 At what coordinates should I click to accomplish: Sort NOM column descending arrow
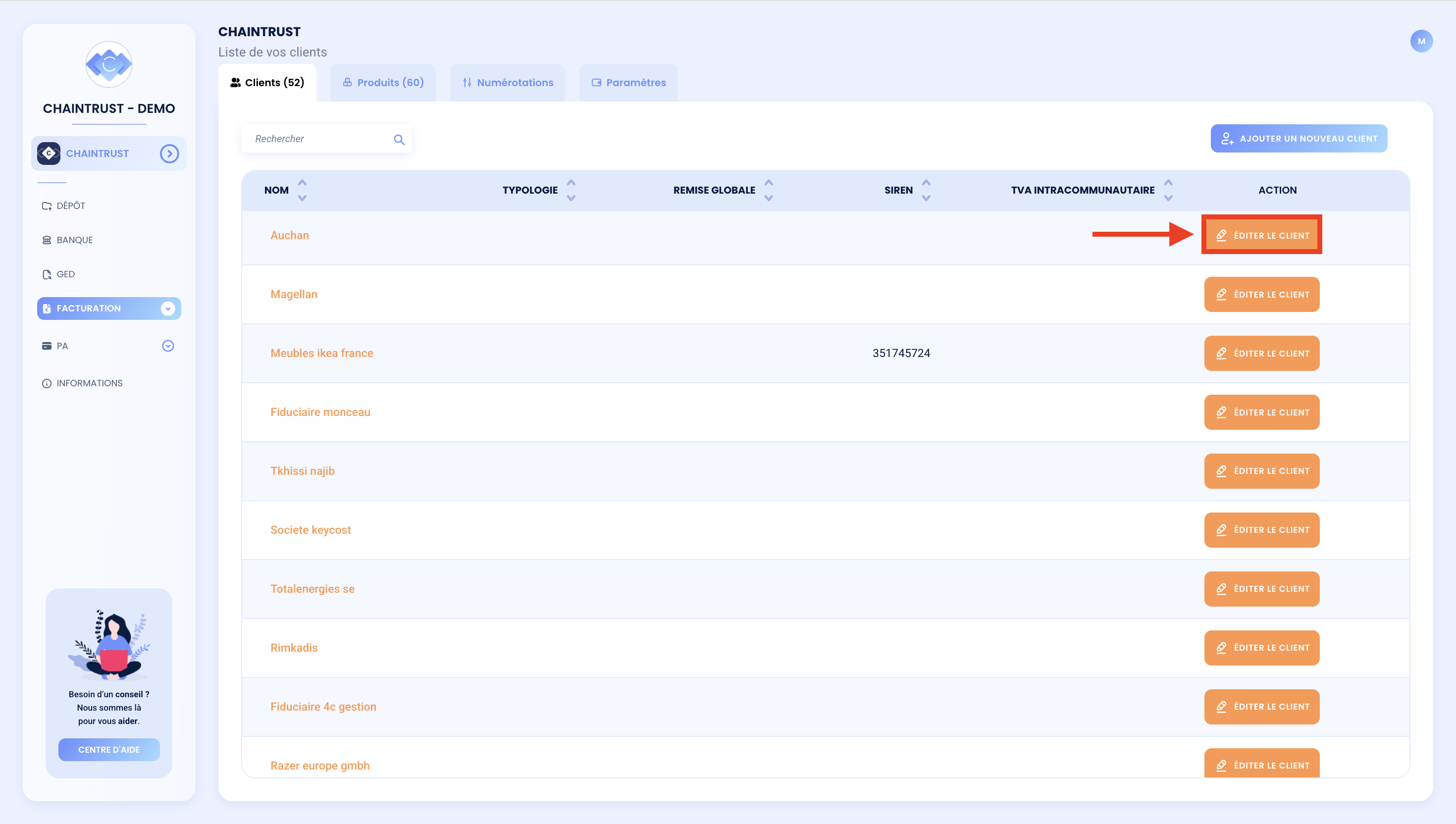coord(302,198)
